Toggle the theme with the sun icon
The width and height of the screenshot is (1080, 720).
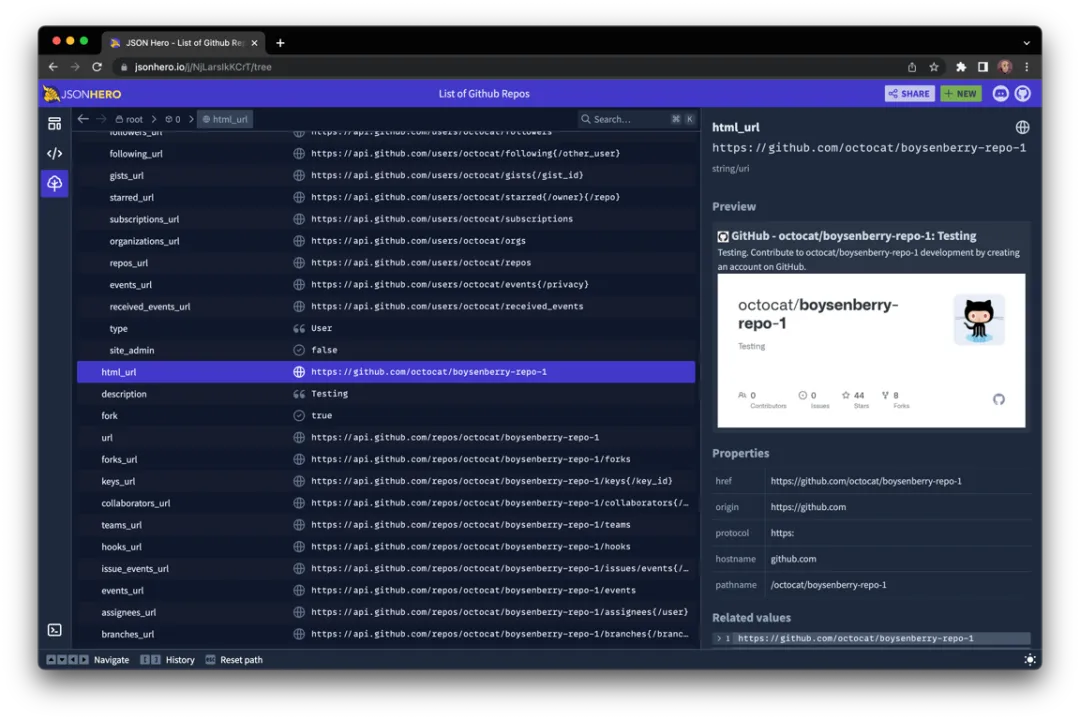click(1030, 659)
